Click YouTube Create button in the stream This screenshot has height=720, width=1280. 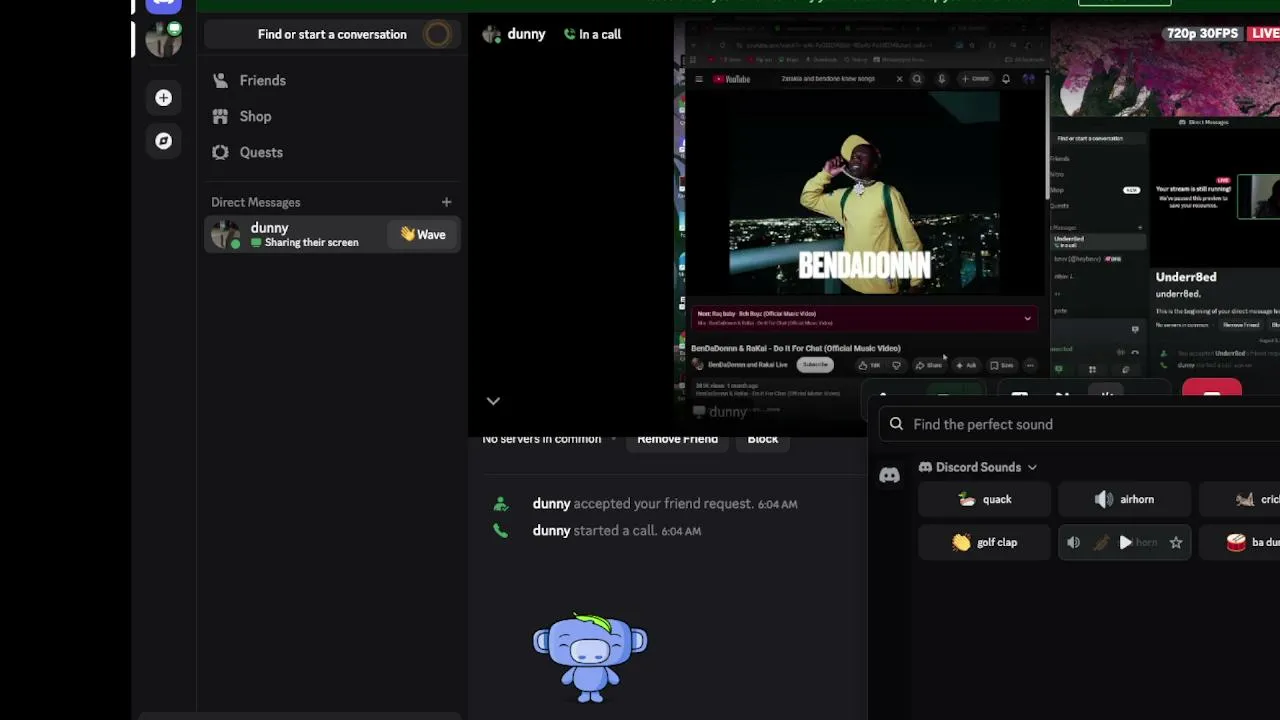975,79
